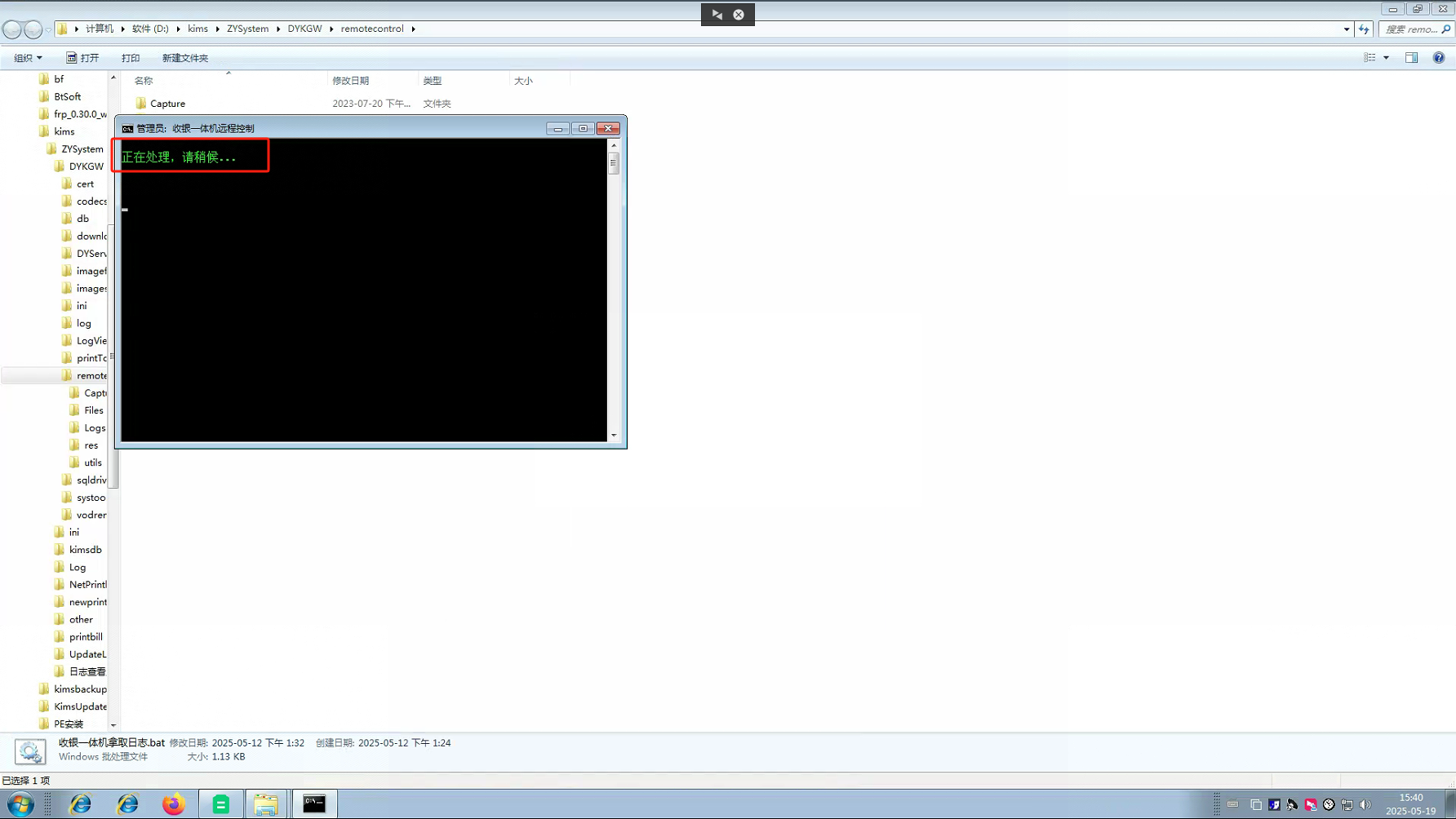Screen dimensions: 1456x819
Task: Click the 软件 (D:) breadcrumb segment
Action: (x=150, y=29)
